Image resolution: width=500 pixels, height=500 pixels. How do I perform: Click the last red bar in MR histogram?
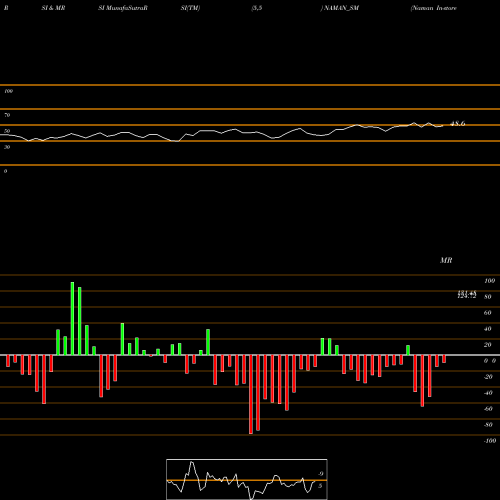click(444, 359)
